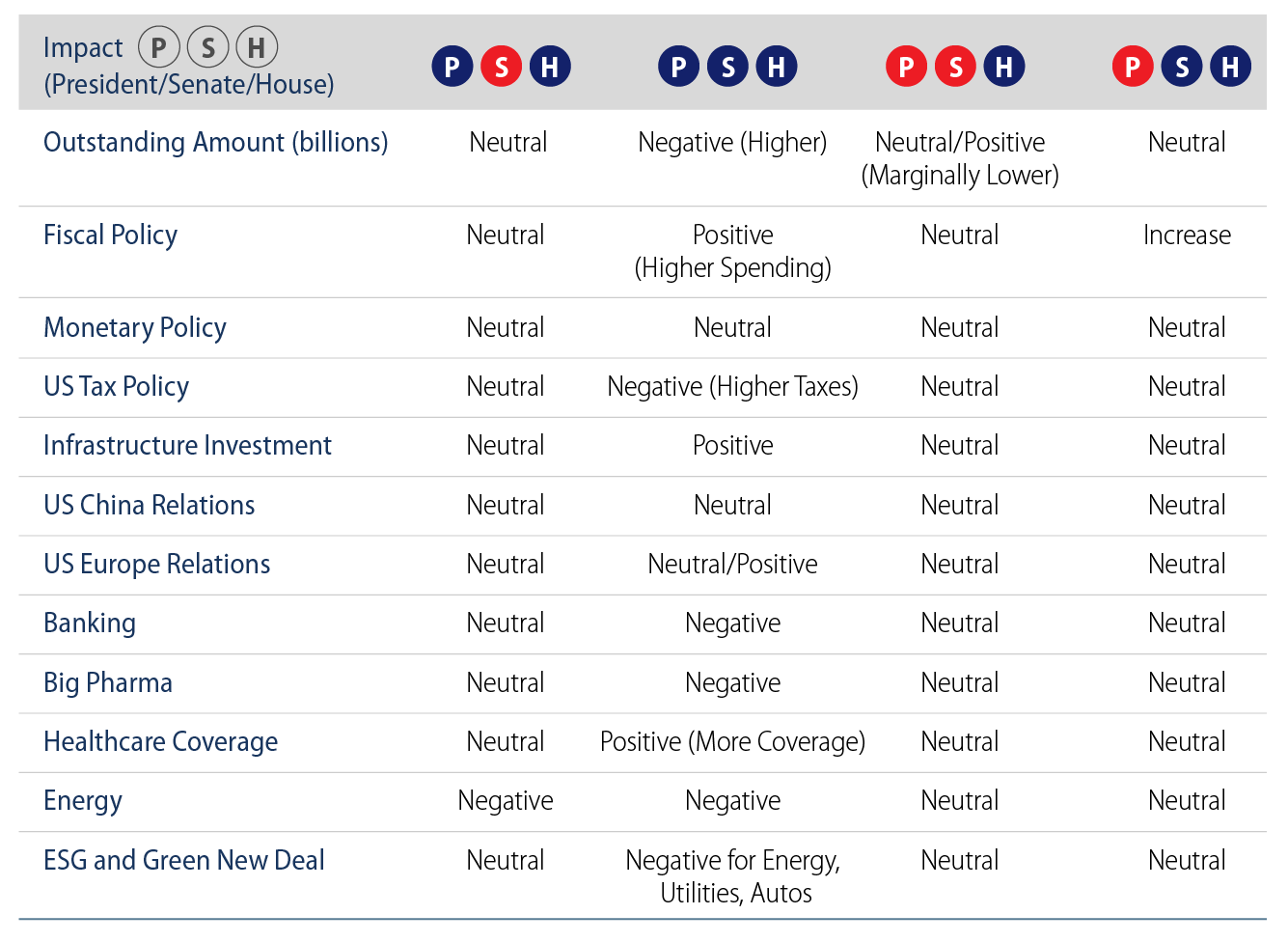Select the 'US Tax Policy' row label
The image size is (1288, 942).
117,387
